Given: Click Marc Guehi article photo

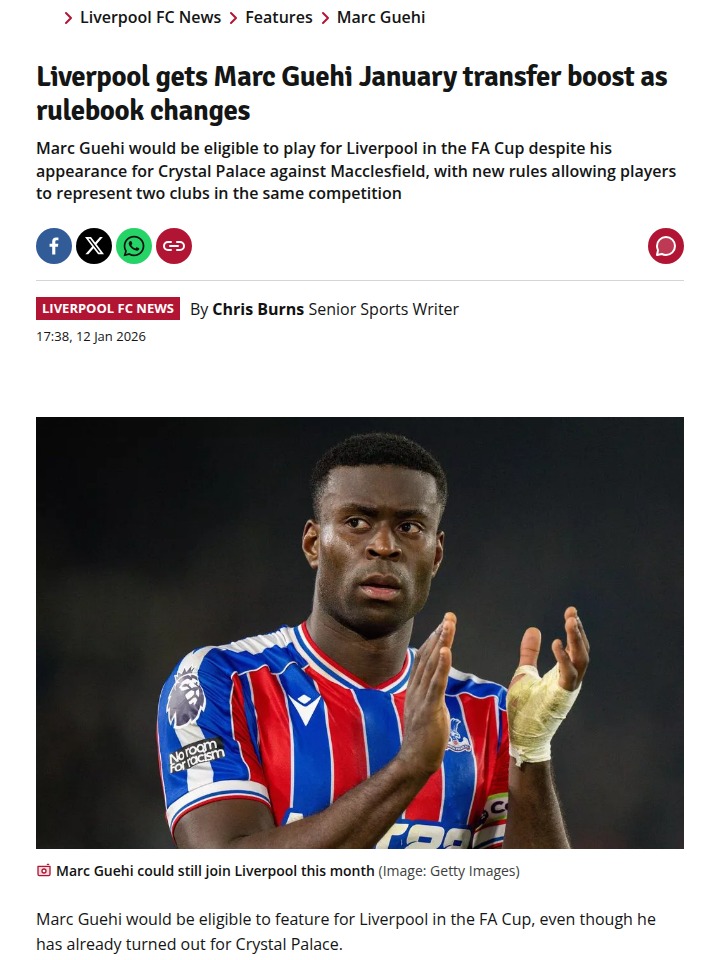Looking at the screenshot, I should click(360, 632).
